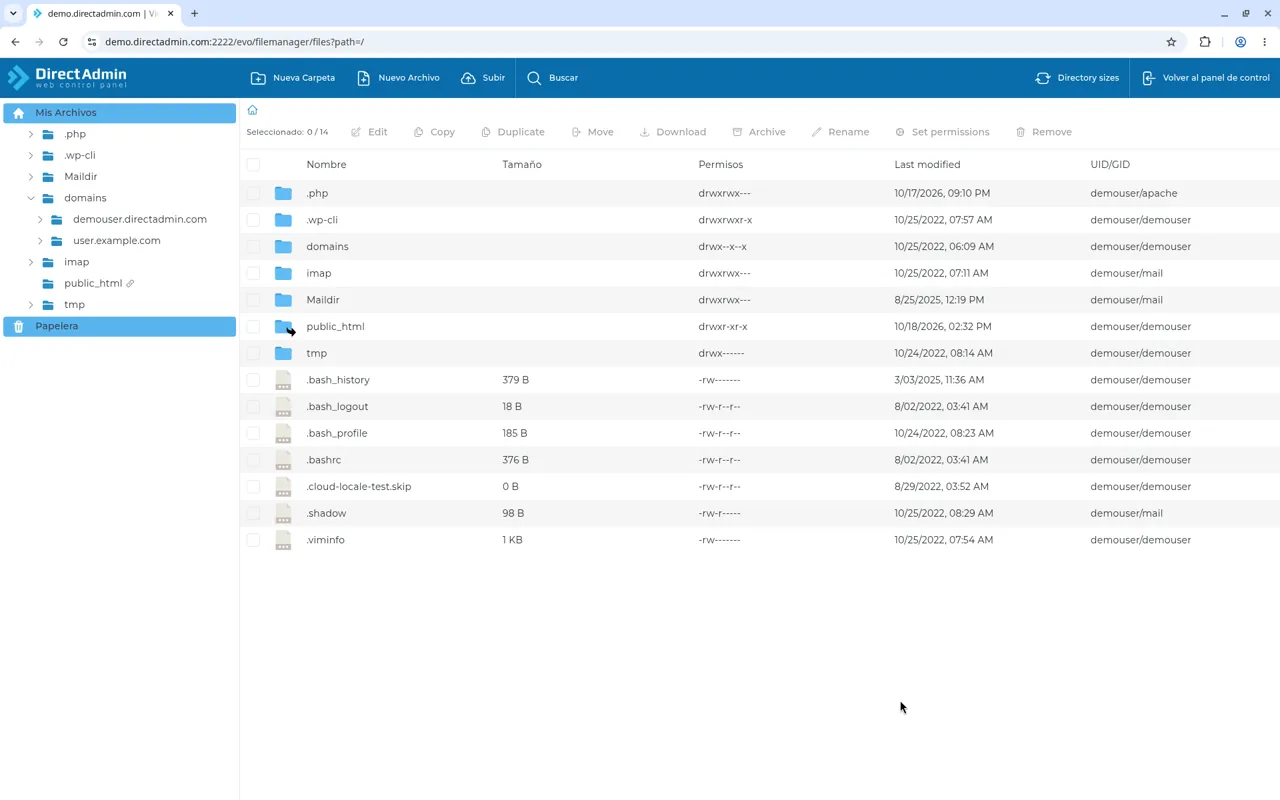Click the domains folder icon in file list
The image size is (1280, 800).
tap(283, 247)
